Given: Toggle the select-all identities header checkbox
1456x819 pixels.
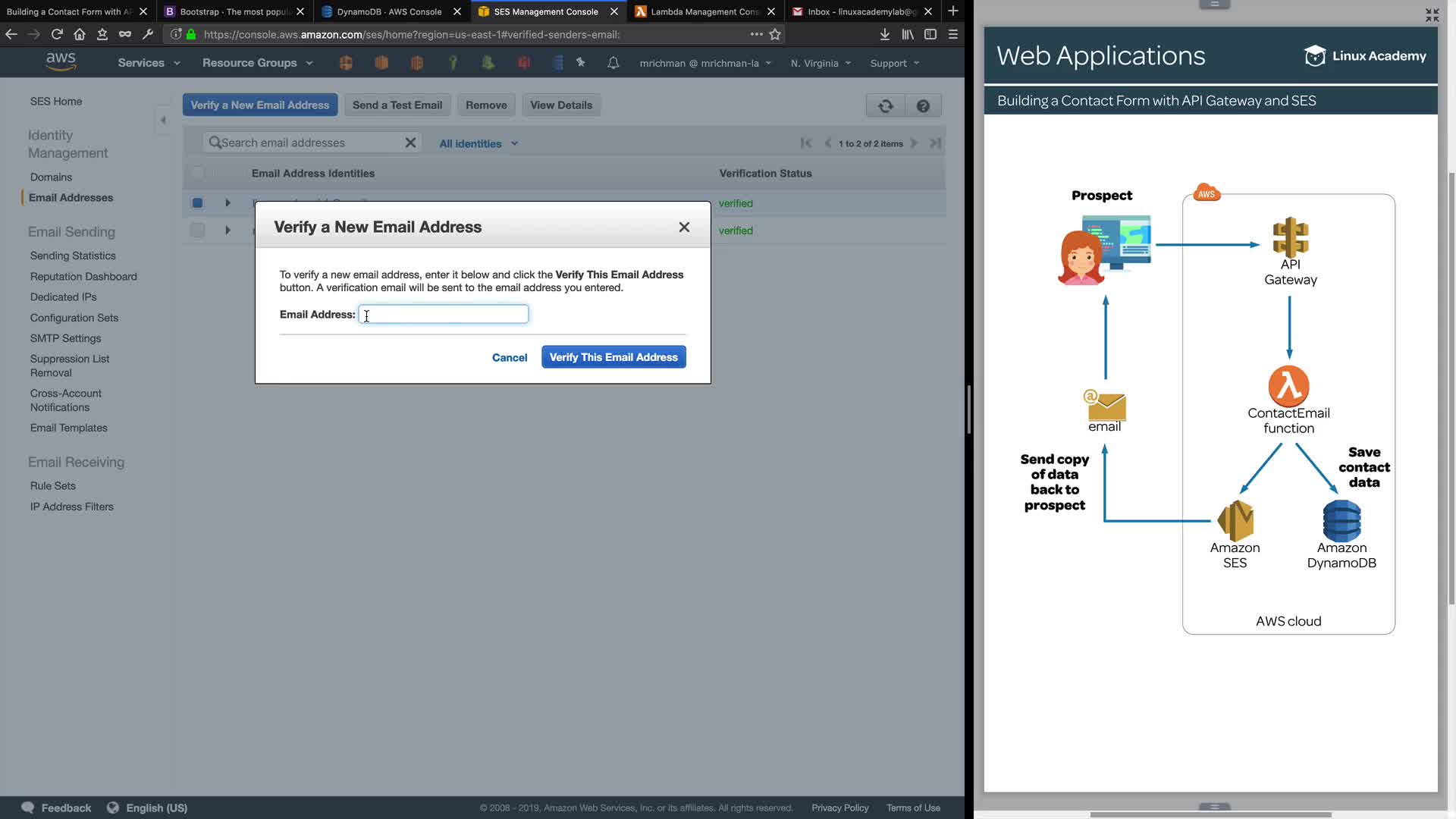Looking at the screenshot, I should click(x=197, y=173).
